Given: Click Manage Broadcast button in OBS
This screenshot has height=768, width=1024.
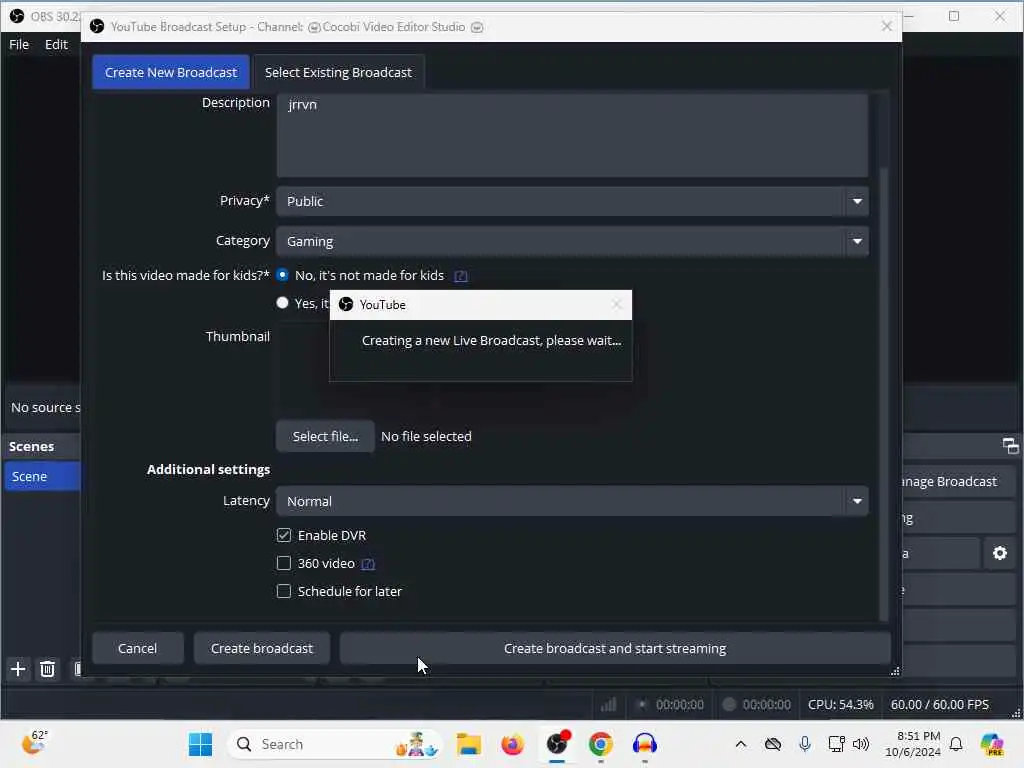Looking at the screenshot, I should pyautogui.click(x=958, y=482).
